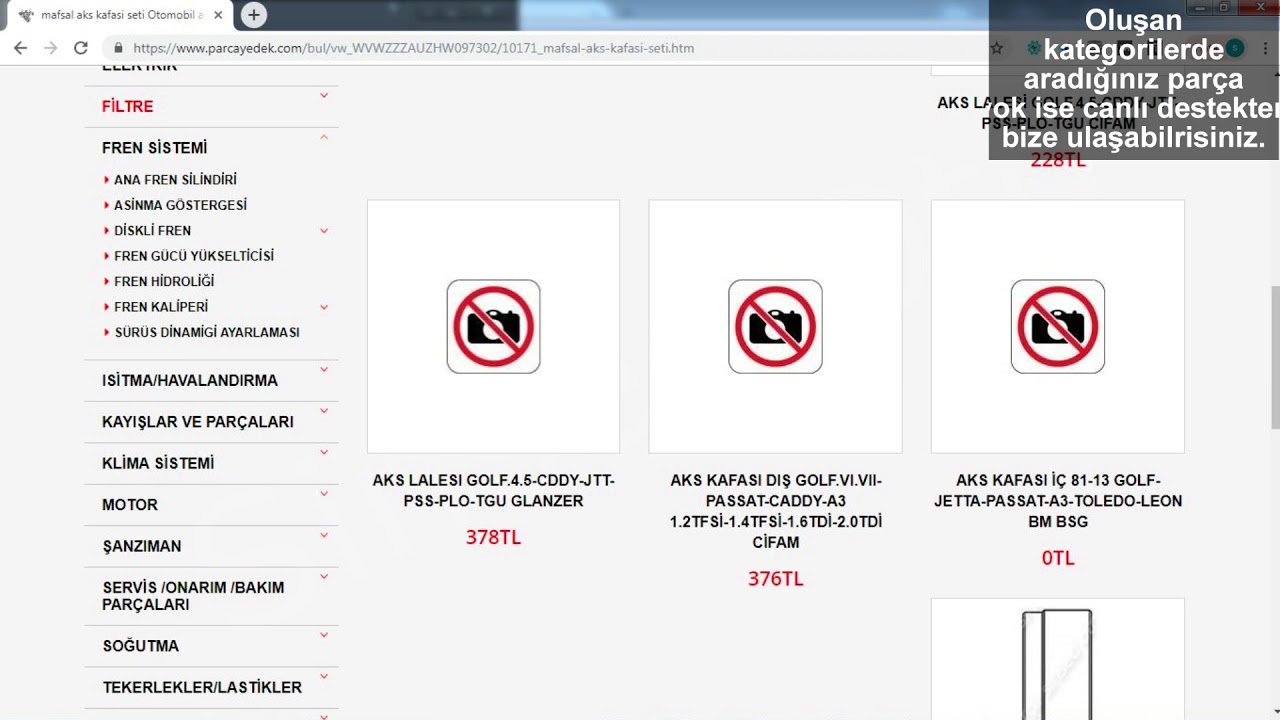
Task: Collapse the FREN SİSTEMİ category chevron
Action: (x=324, y=137)
